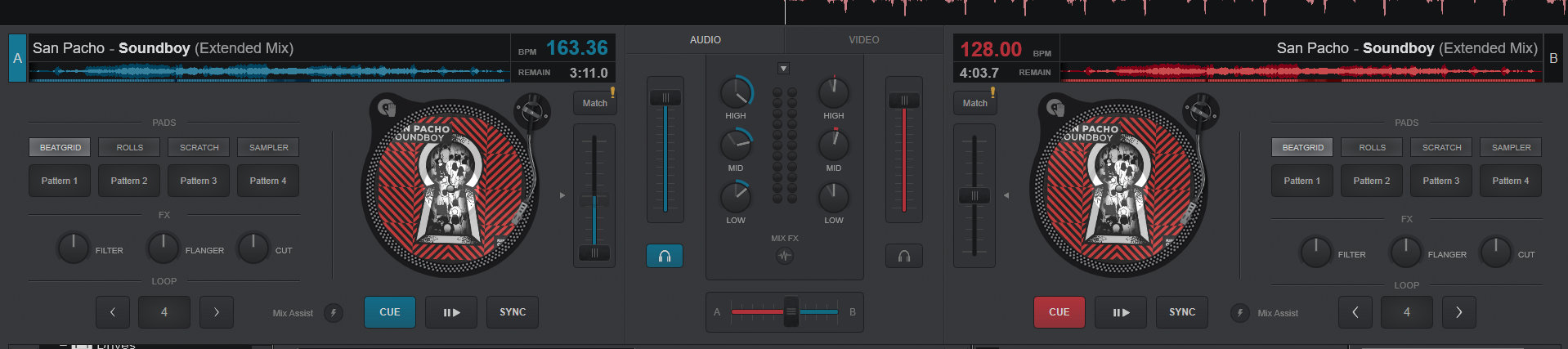This screenshot has width=1568, height=349.
Task: Enable SYNC on deck A
Action: pyautogui.click(x=513, y=312)
